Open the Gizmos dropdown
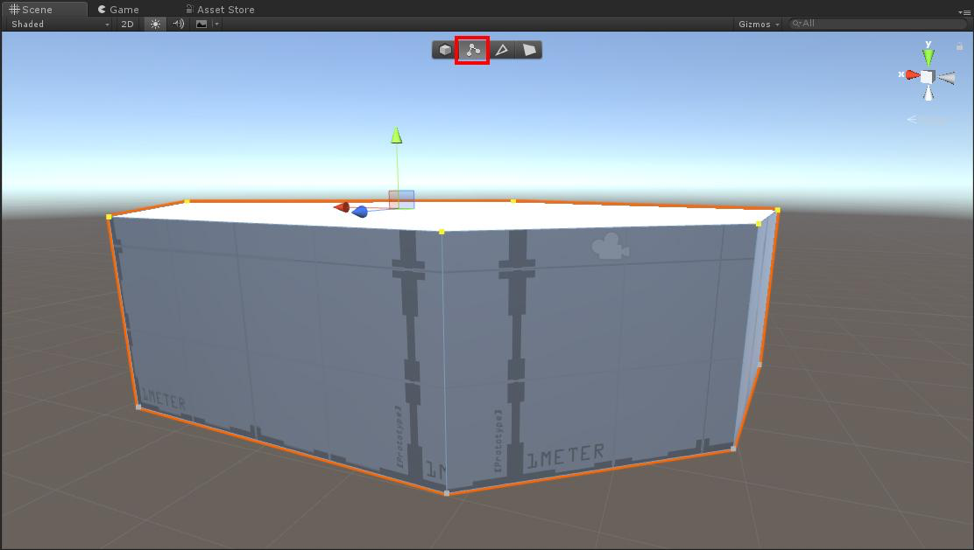This screenshot has height=550, width=974. 758,24
